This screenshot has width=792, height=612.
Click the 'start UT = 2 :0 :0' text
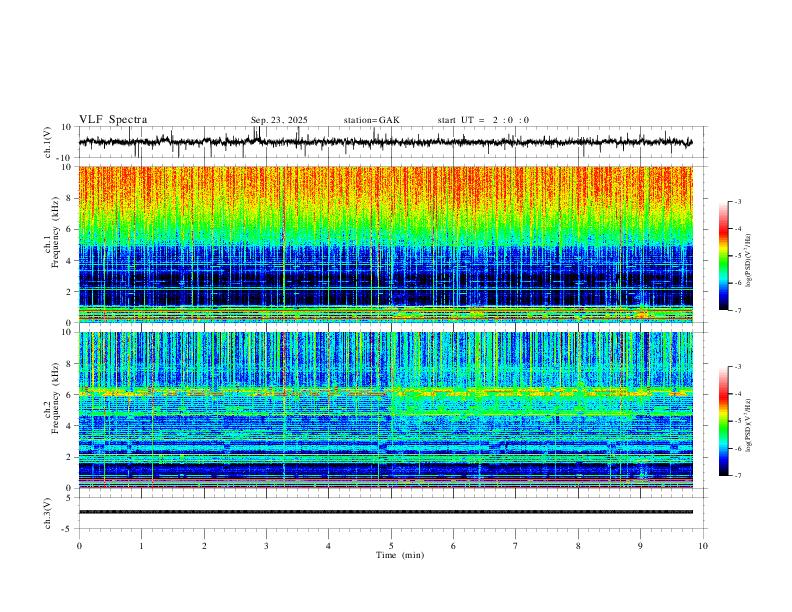click(483, 120)
